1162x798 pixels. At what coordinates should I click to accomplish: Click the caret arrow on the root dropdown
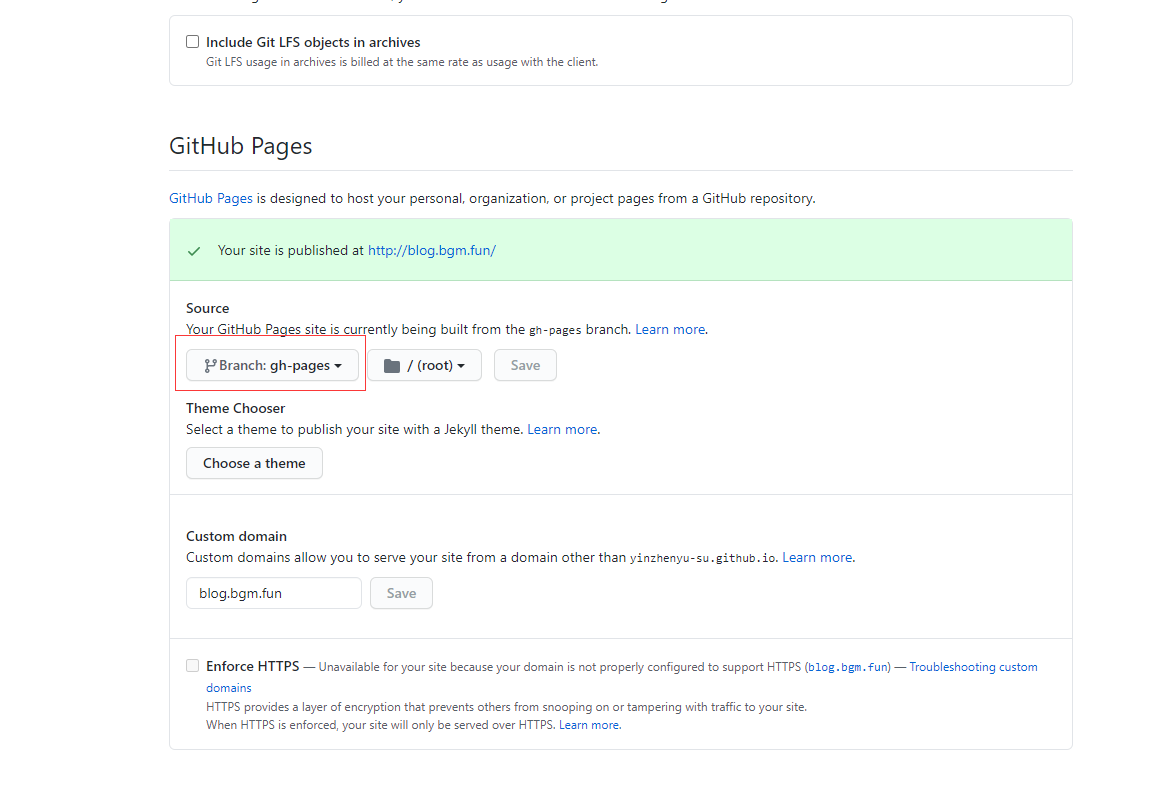coord(461,366)
